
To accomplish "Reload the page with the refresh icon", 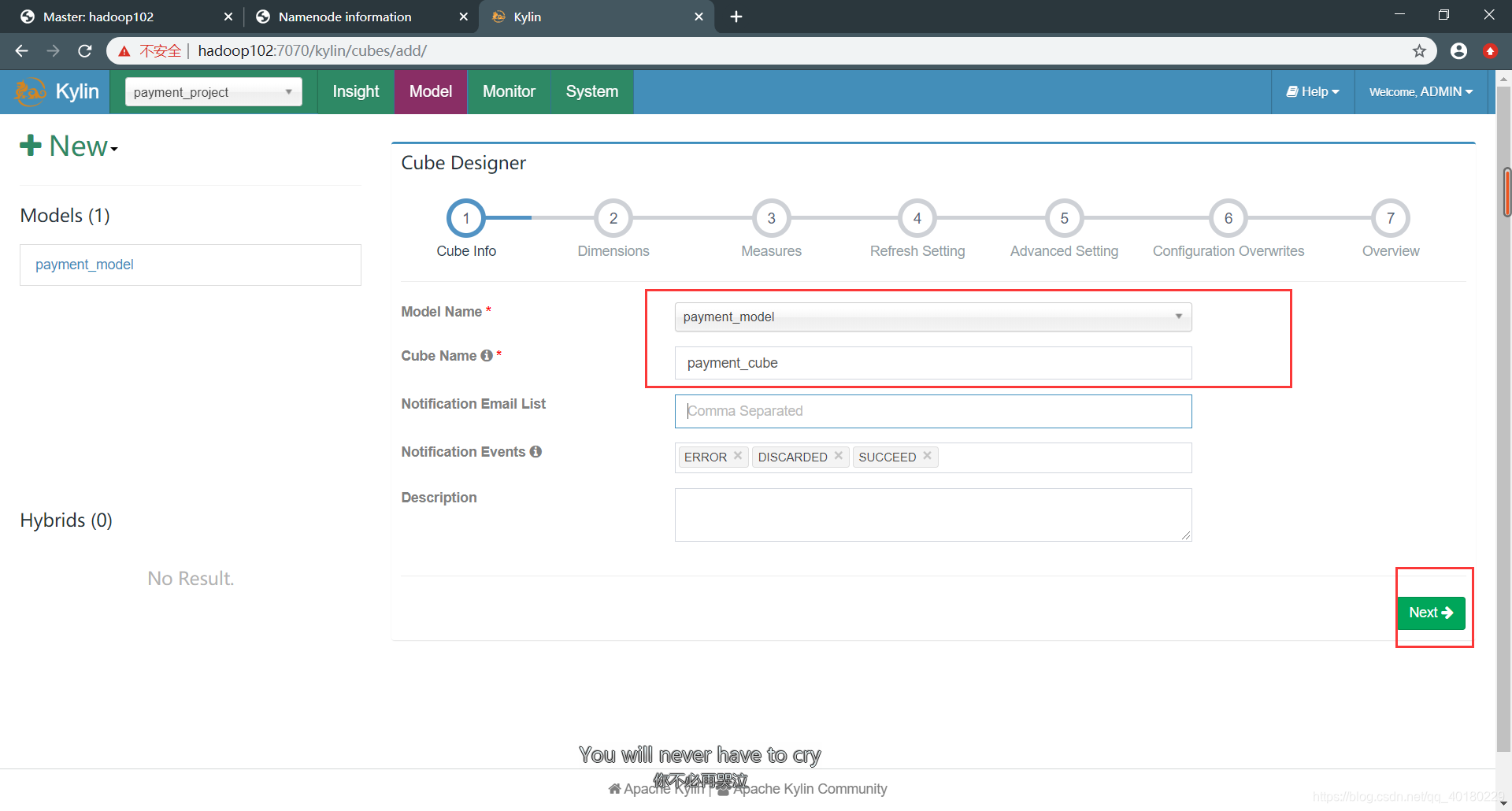I will tap(85, 51).
